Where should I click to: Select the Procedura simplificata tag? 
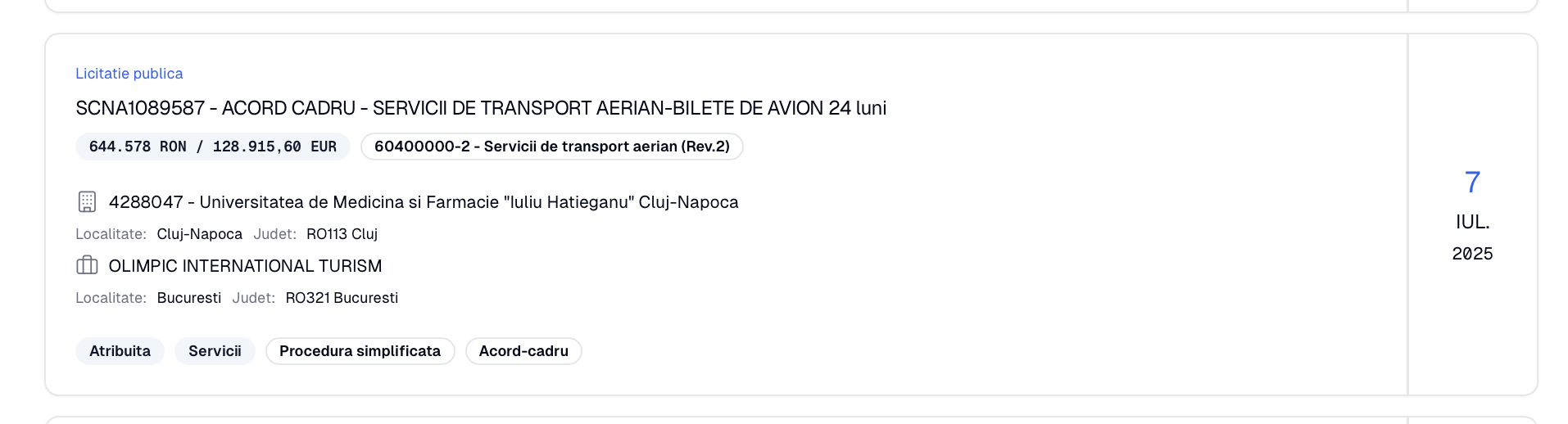pos(360,351)
